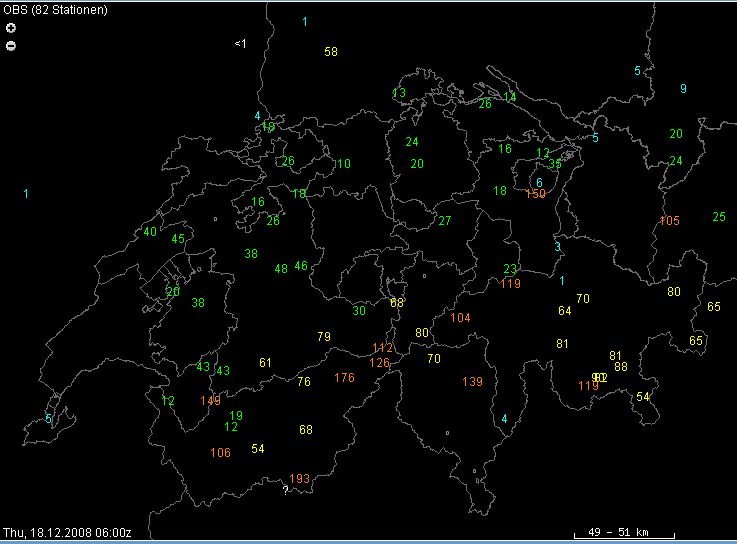Select the yellow station value 79
The height and width of the screenshot is (544, 737).
[x=323, y=337]
